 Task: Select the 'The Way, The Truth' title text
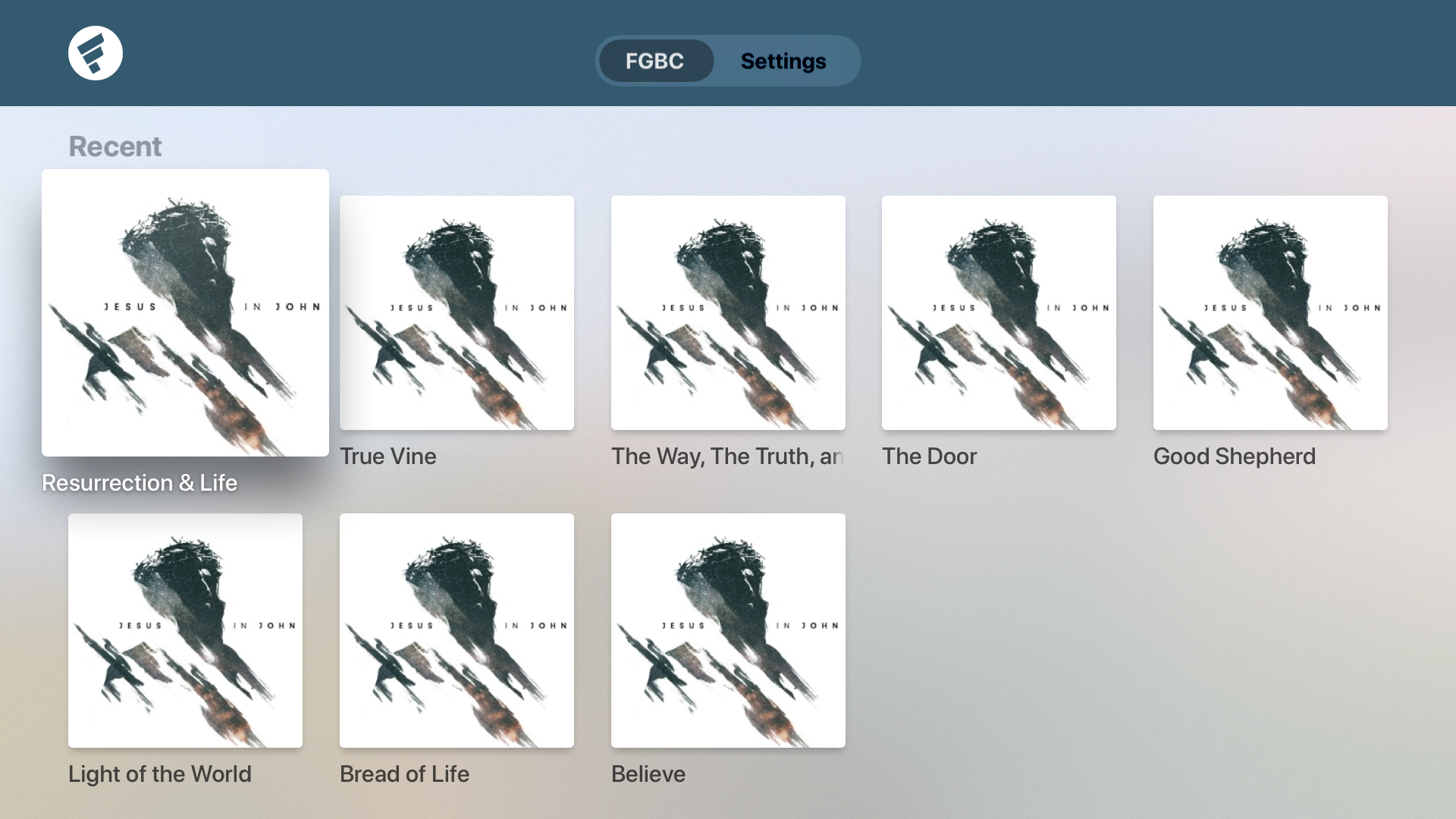click(x=728, y=457)
